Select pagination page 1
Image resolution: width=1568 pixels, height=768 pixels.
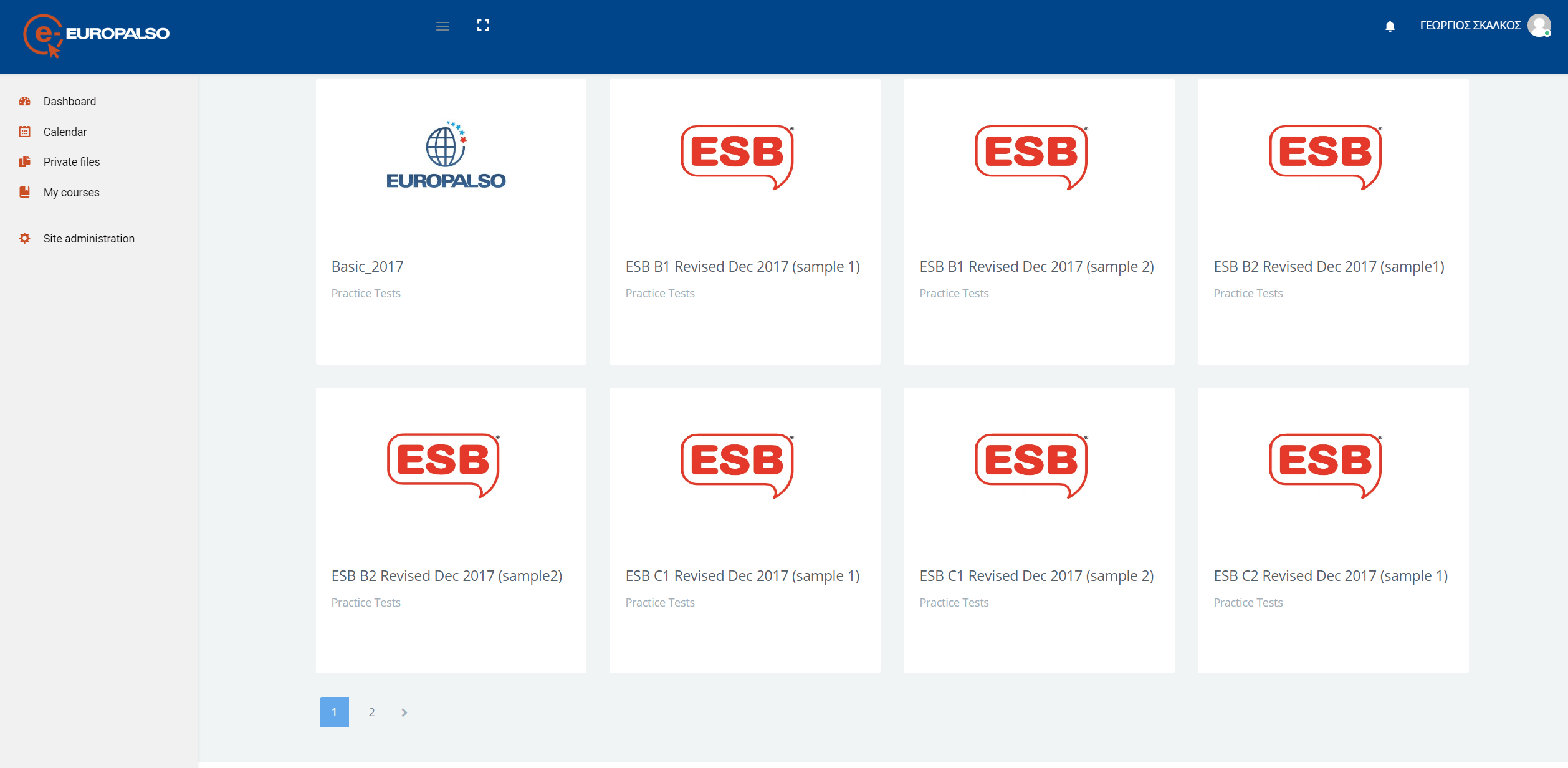[x=334, y=712]
